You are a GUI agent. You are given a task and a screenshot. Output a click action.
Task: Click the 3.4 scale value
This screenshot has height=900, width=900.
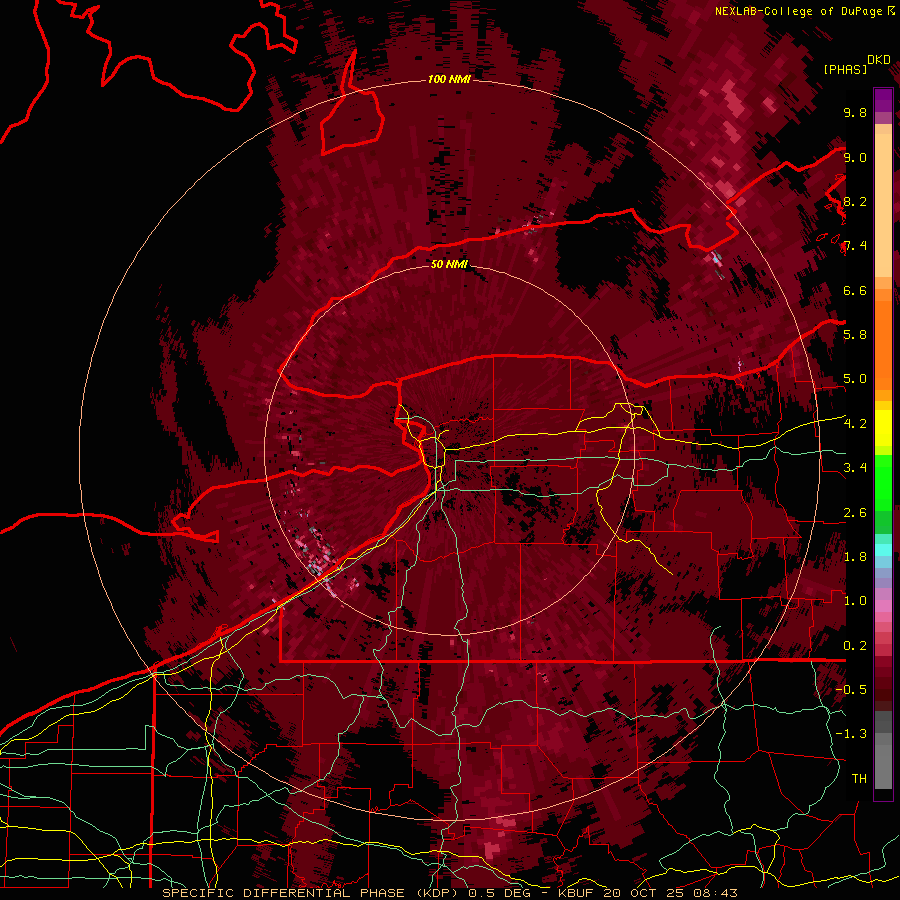pos(855,468)
